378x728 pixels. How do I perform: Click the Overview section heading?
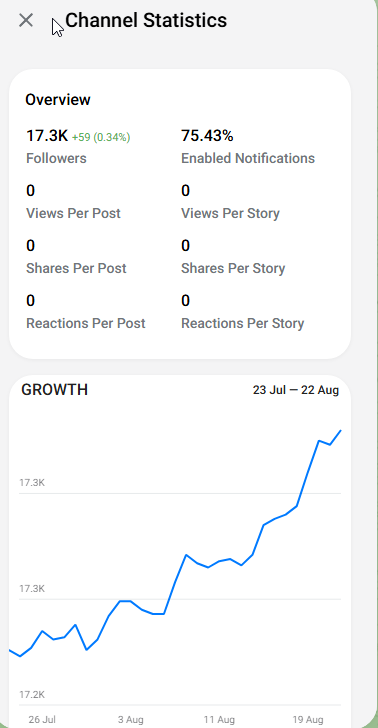coord(58,100)
